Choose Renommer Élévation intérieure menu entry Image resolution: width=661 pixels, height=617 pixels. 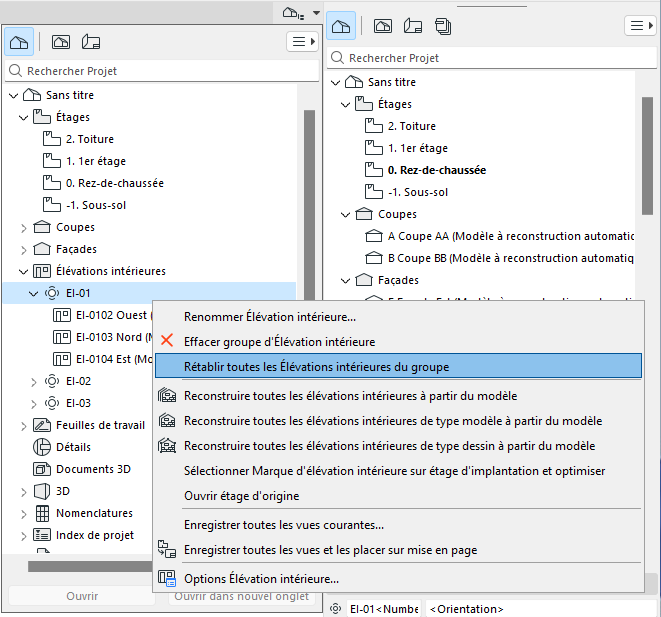coord(398,317)
